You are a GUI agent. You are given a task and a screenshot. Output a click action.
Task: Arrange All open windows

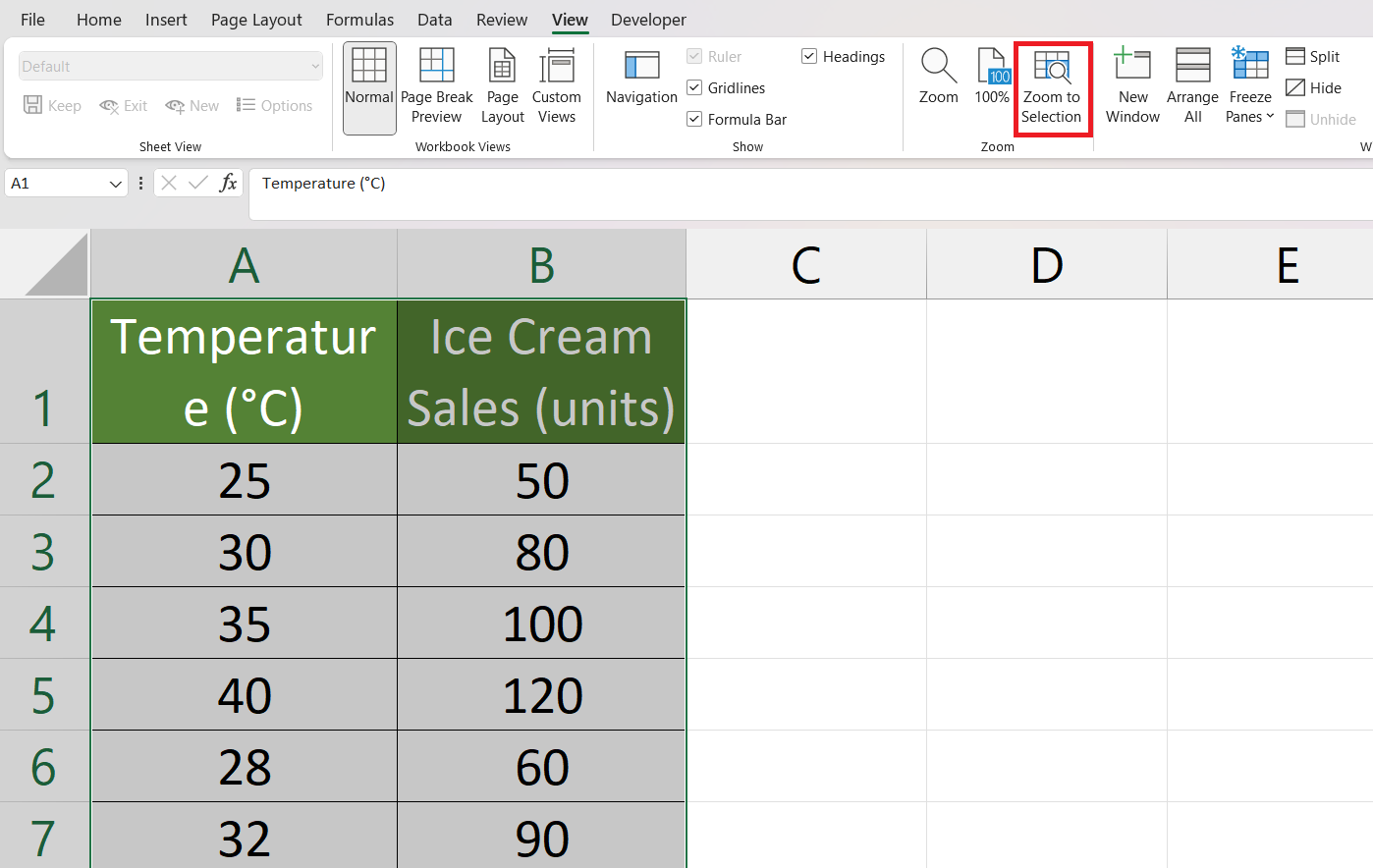[x=1193, y=87]
